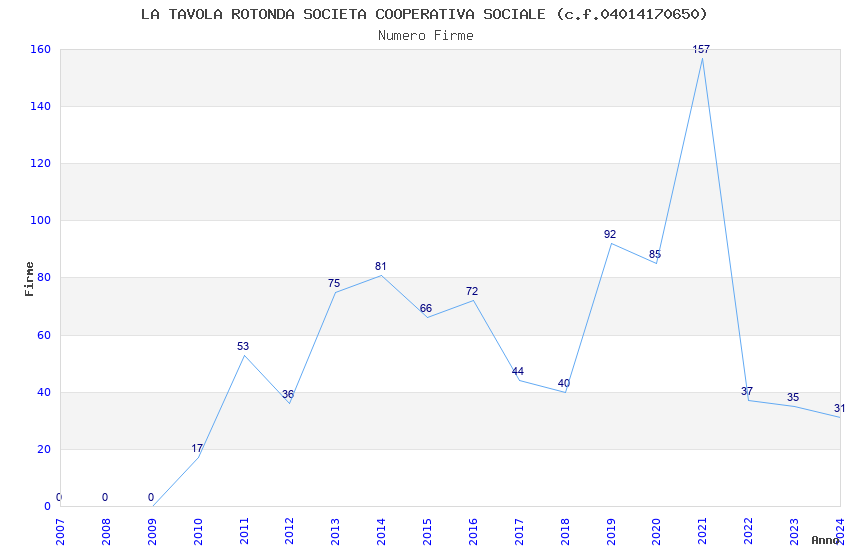Viewport: 850px width, 550px height.
Task: Click the y-axis value 140
Action: click(40, 106)
